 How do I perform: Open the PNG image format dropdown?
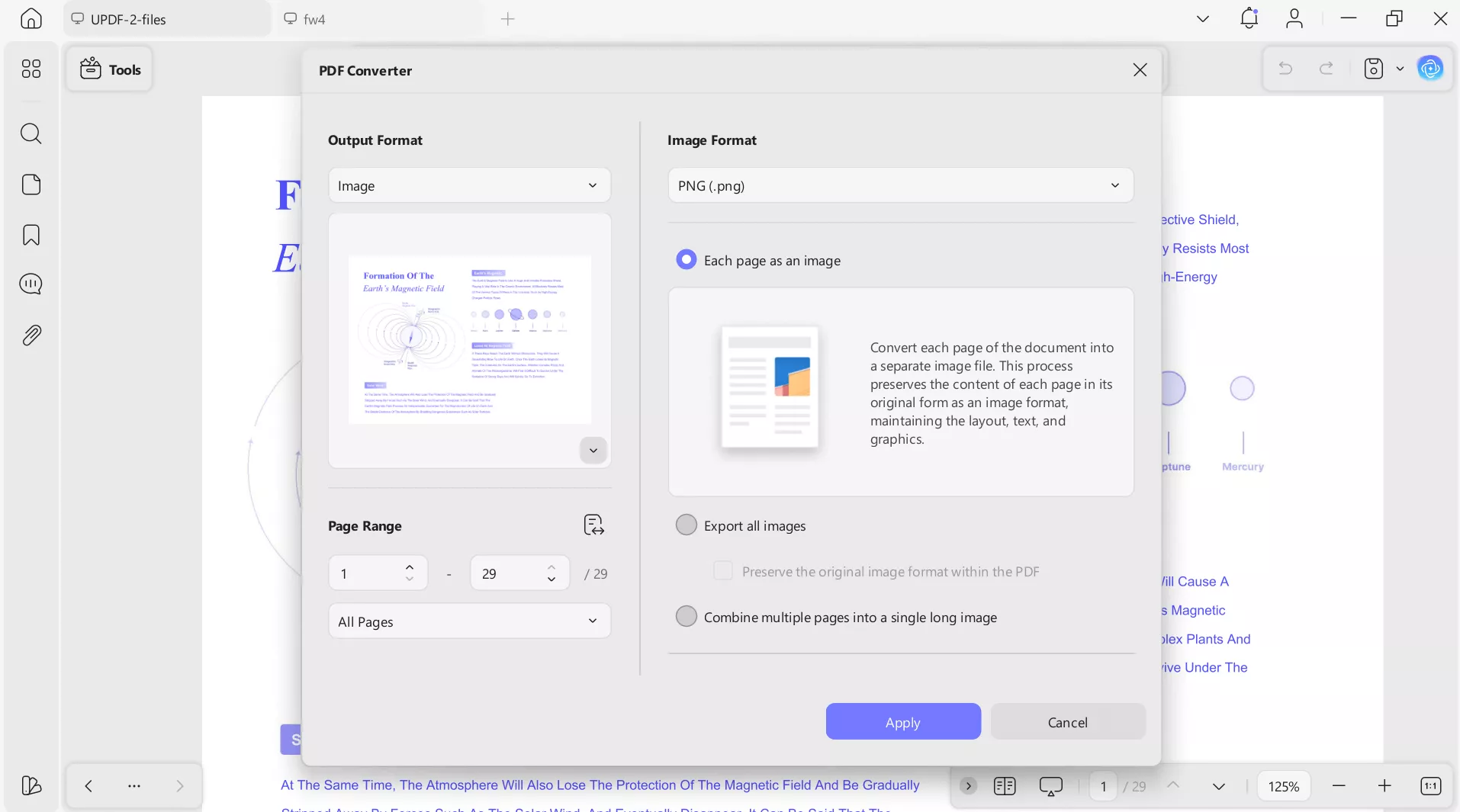pyautogui.click(x=900, y=185)
